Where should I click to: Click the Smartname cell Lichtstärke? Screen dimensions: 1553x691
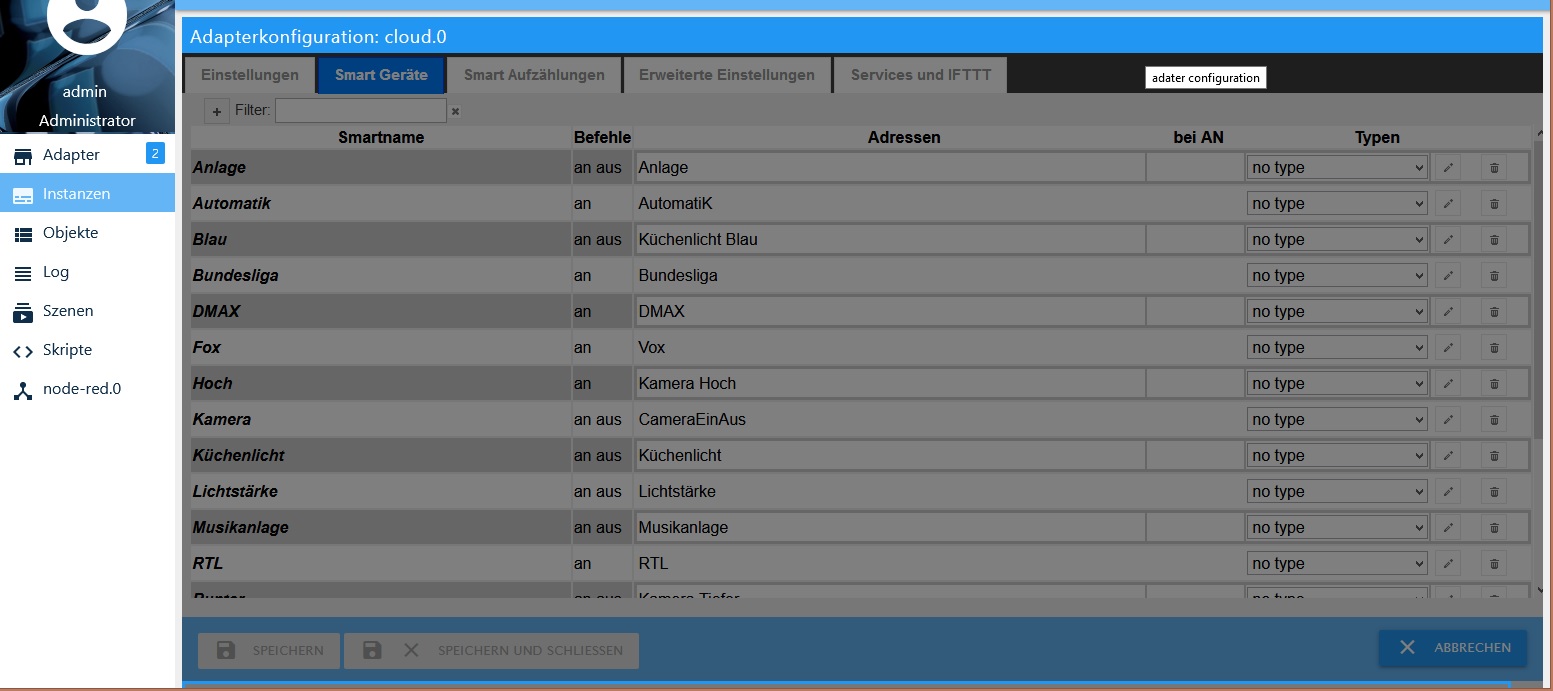pyautogui.click(x=381, y=492)
